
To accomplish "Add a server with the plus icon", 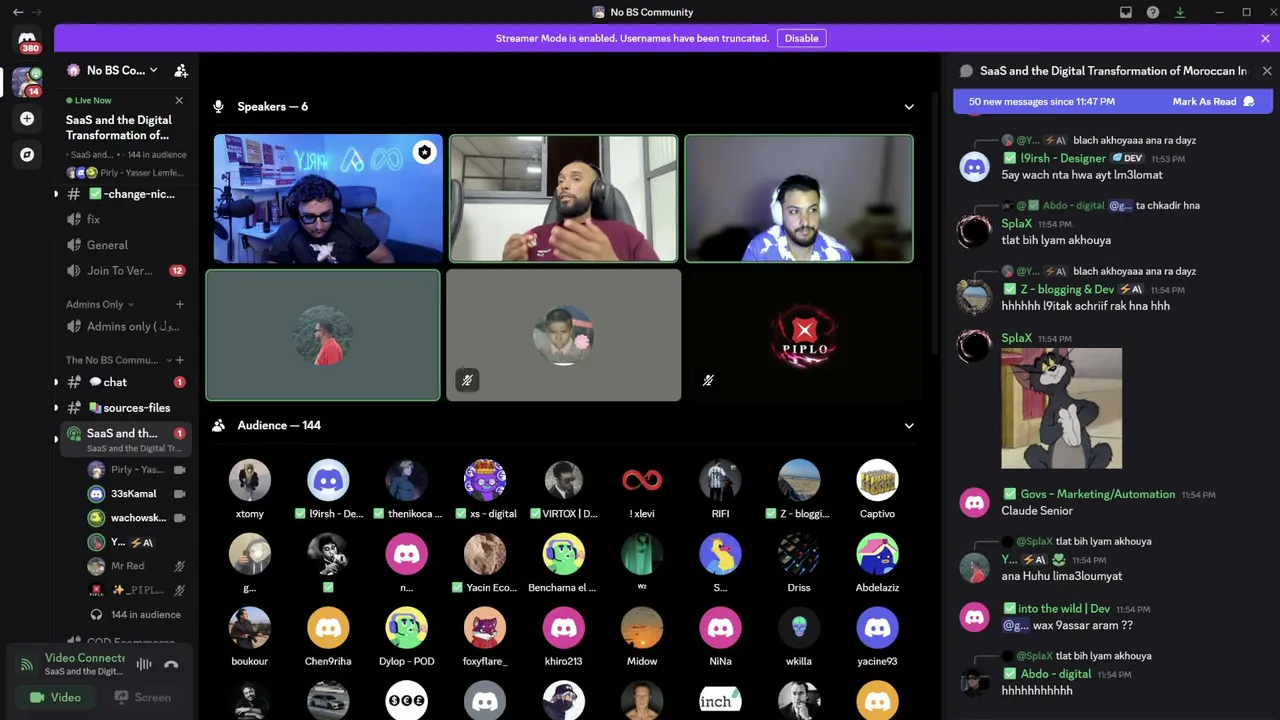I will click(x=27, y=118).
